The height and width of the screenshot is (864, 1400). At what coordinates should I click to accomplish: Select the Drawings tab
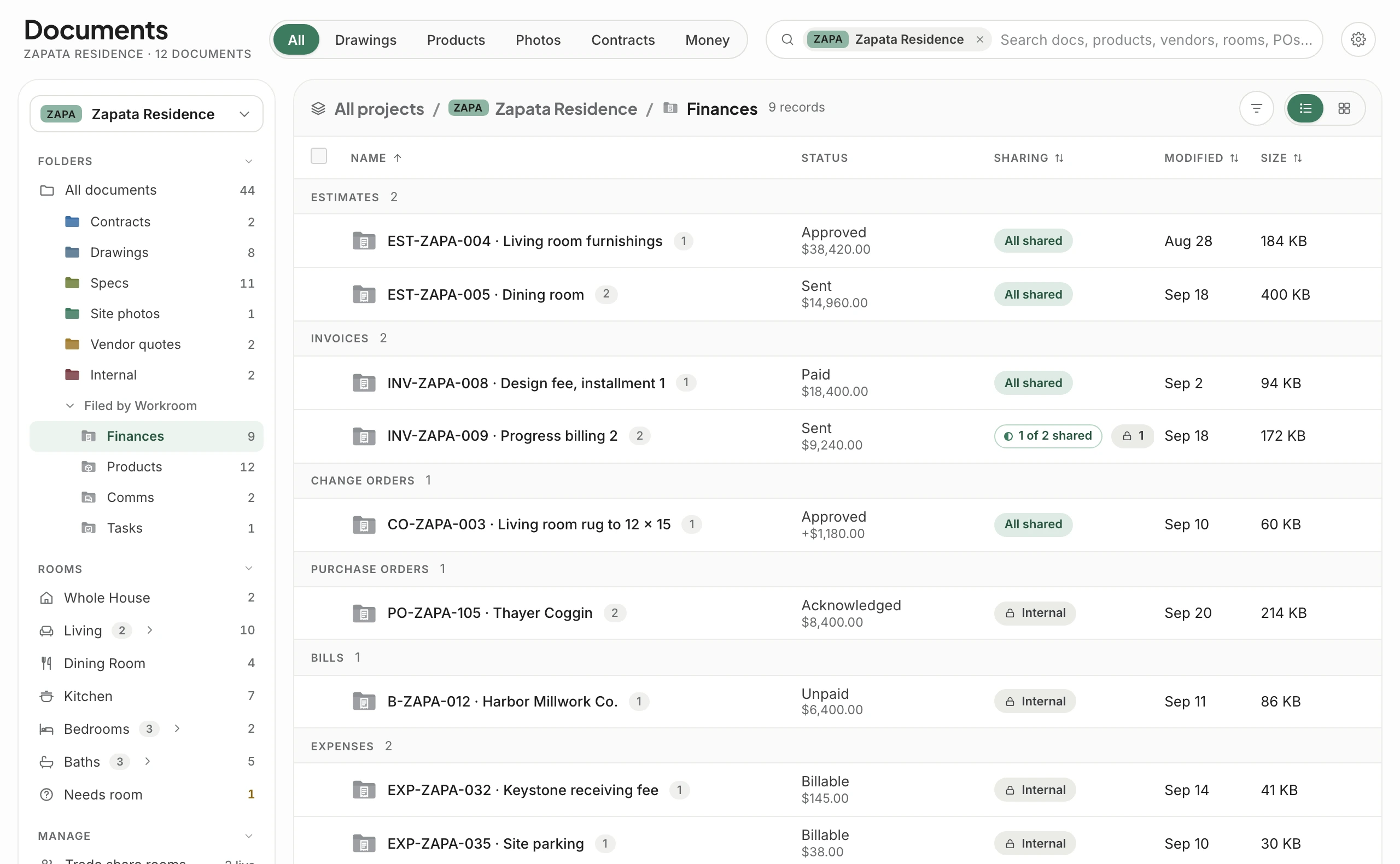[x=366, y=39]
